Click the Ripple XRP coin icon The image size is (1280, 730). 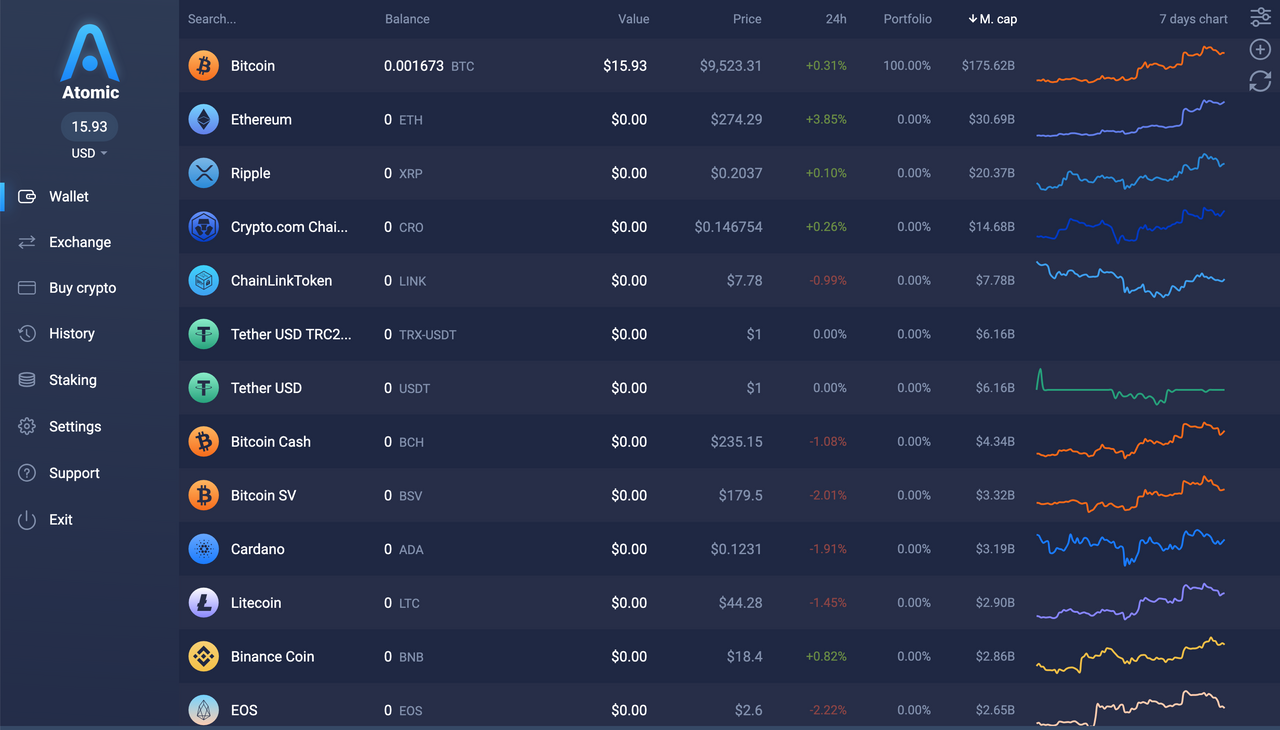tap(204, 173)
